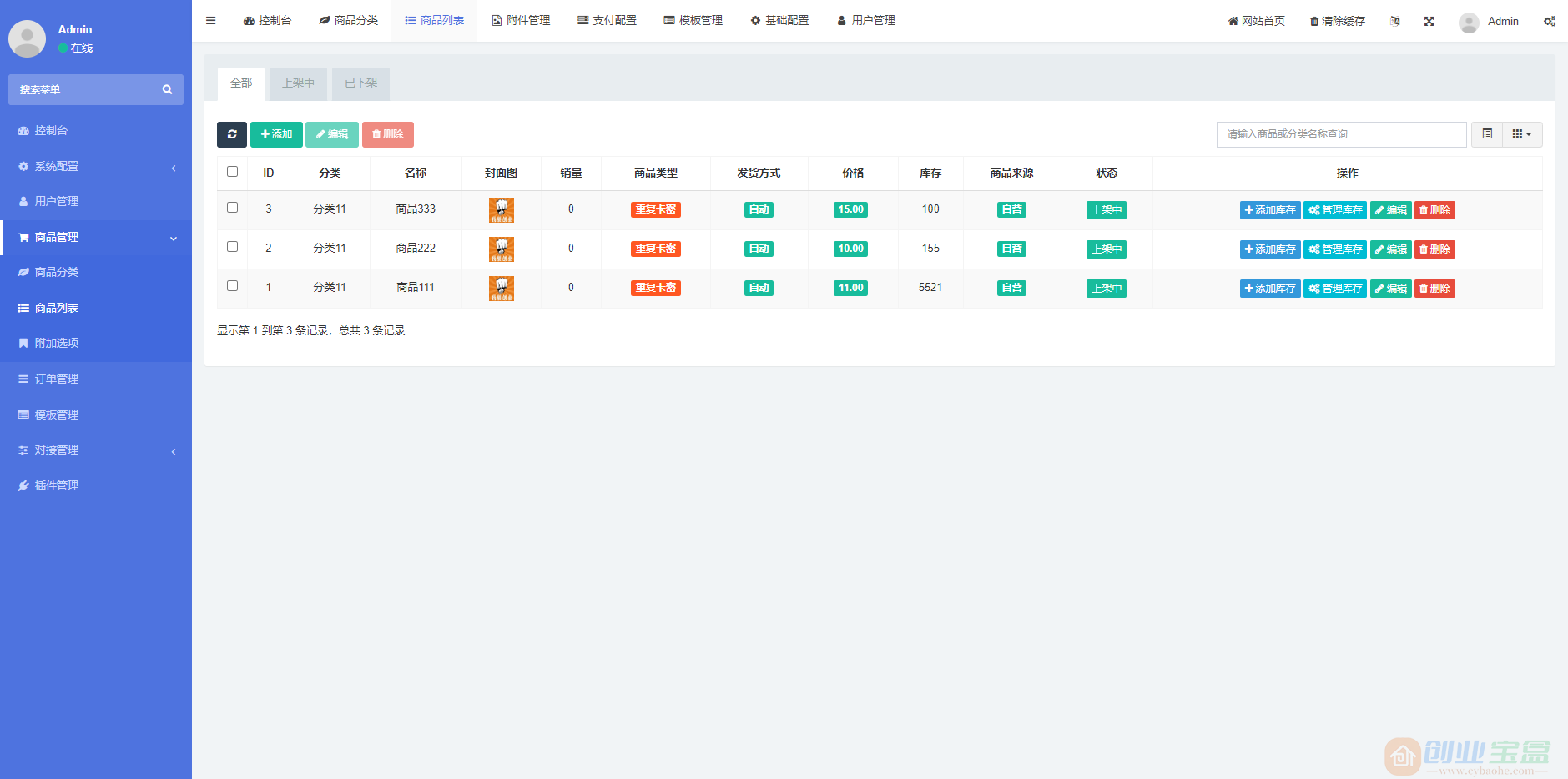Click 管理库存 on the 商品222 row

pyautogui.click(x=1334, y=249)
